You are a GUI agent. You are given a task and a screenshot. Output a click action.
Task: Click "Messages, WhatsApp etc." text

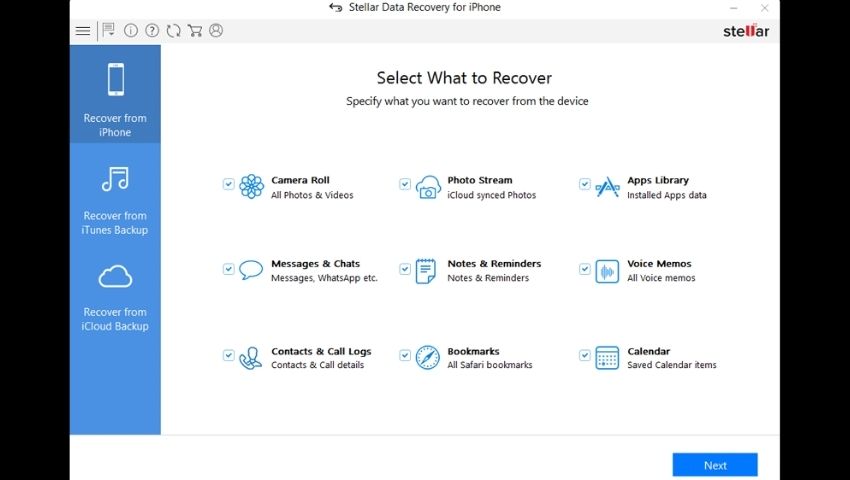(324, 278)
